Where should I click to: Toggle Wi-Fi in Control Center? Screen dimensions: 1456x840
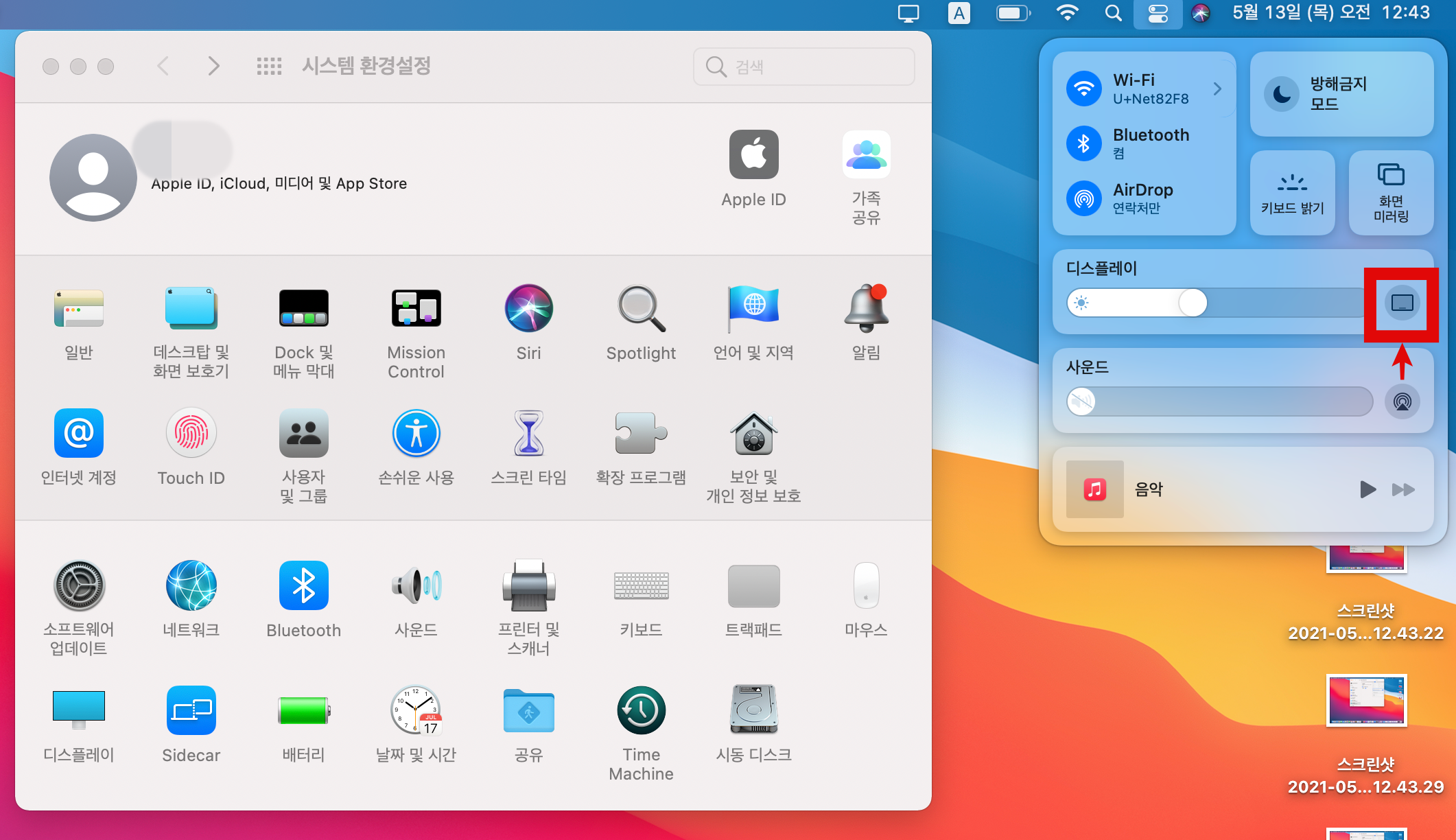click(1084, 89)
